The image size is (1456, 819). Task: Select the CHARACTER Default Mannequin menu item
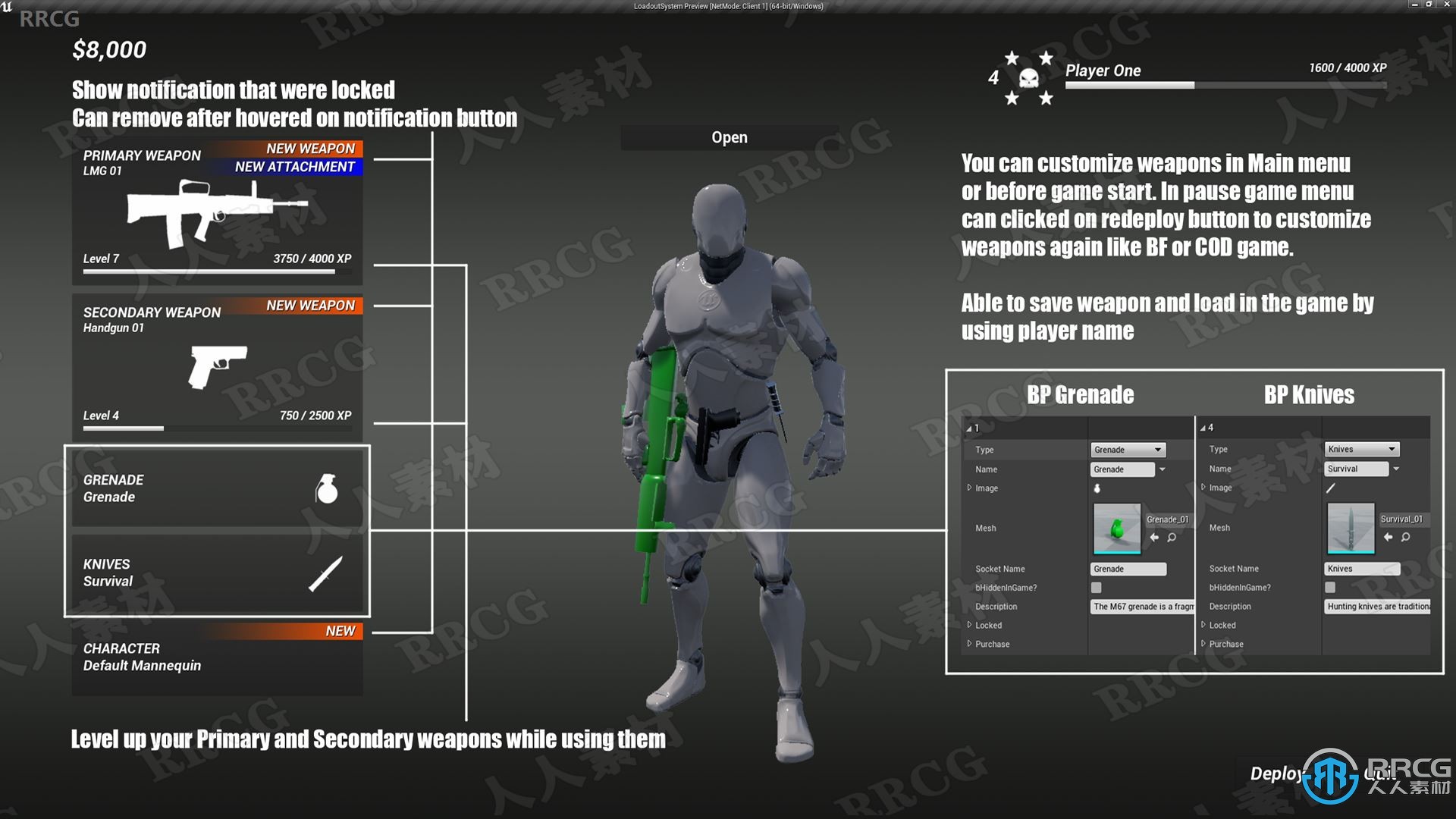pyautogui.click(x=215, y=660)
